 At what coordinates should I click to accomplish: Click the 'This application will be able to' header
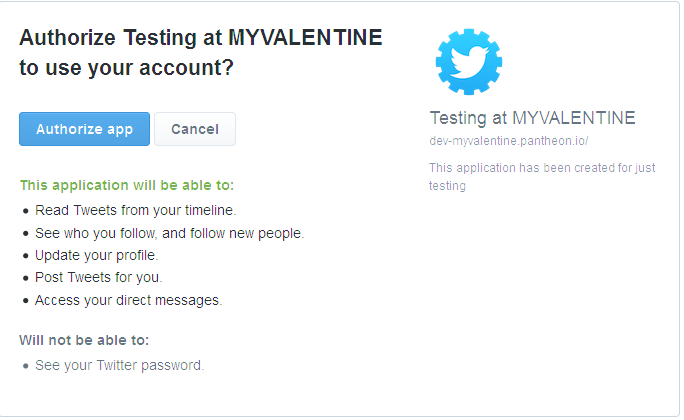tap(127, 185)
